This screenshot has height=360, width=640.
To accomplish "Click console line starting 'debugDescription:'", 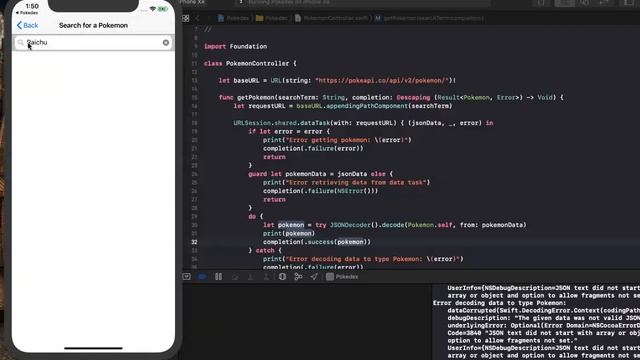I will click(543, 318).
